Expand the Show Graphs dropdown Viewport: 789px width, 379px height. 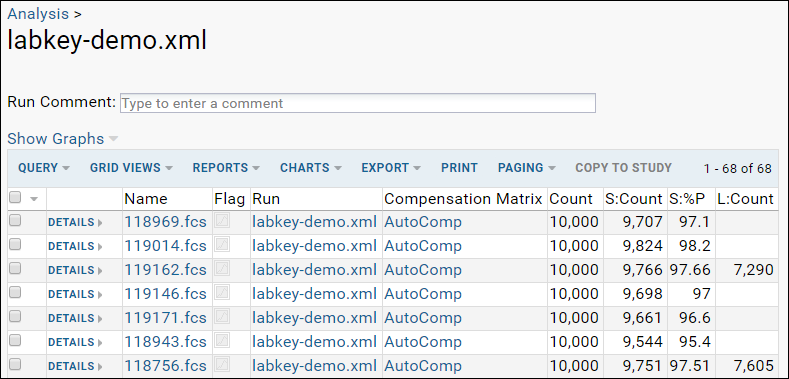pyautogui.click(x=63, y=138)
